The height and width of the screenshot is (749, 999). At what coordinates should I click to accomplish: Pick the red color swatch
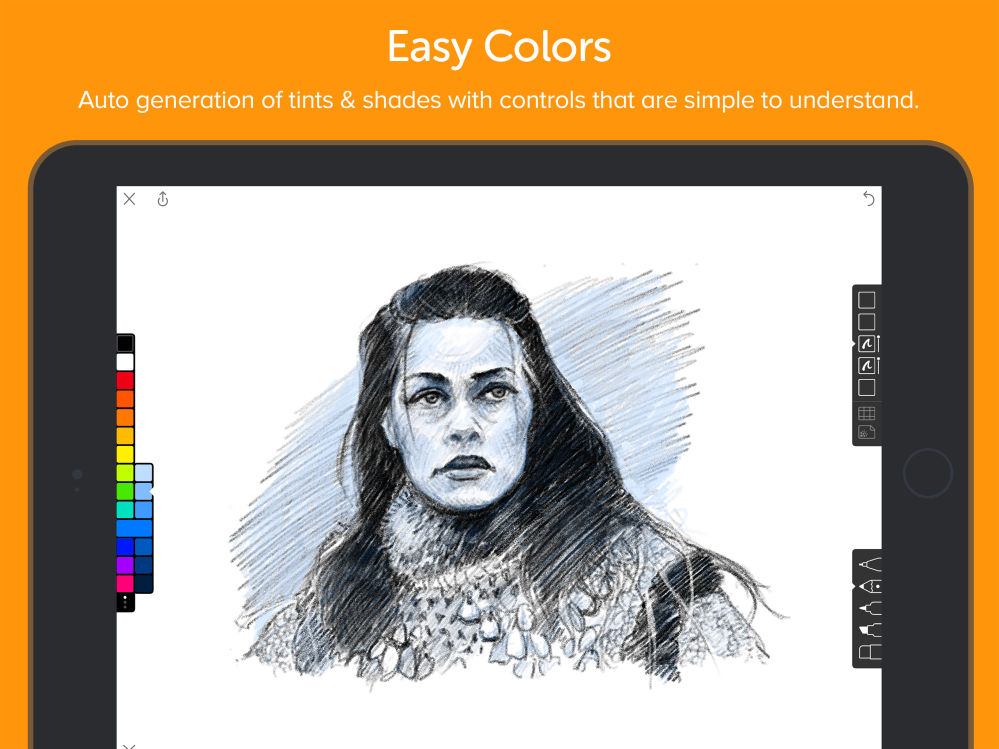click(x=125, y=380)
